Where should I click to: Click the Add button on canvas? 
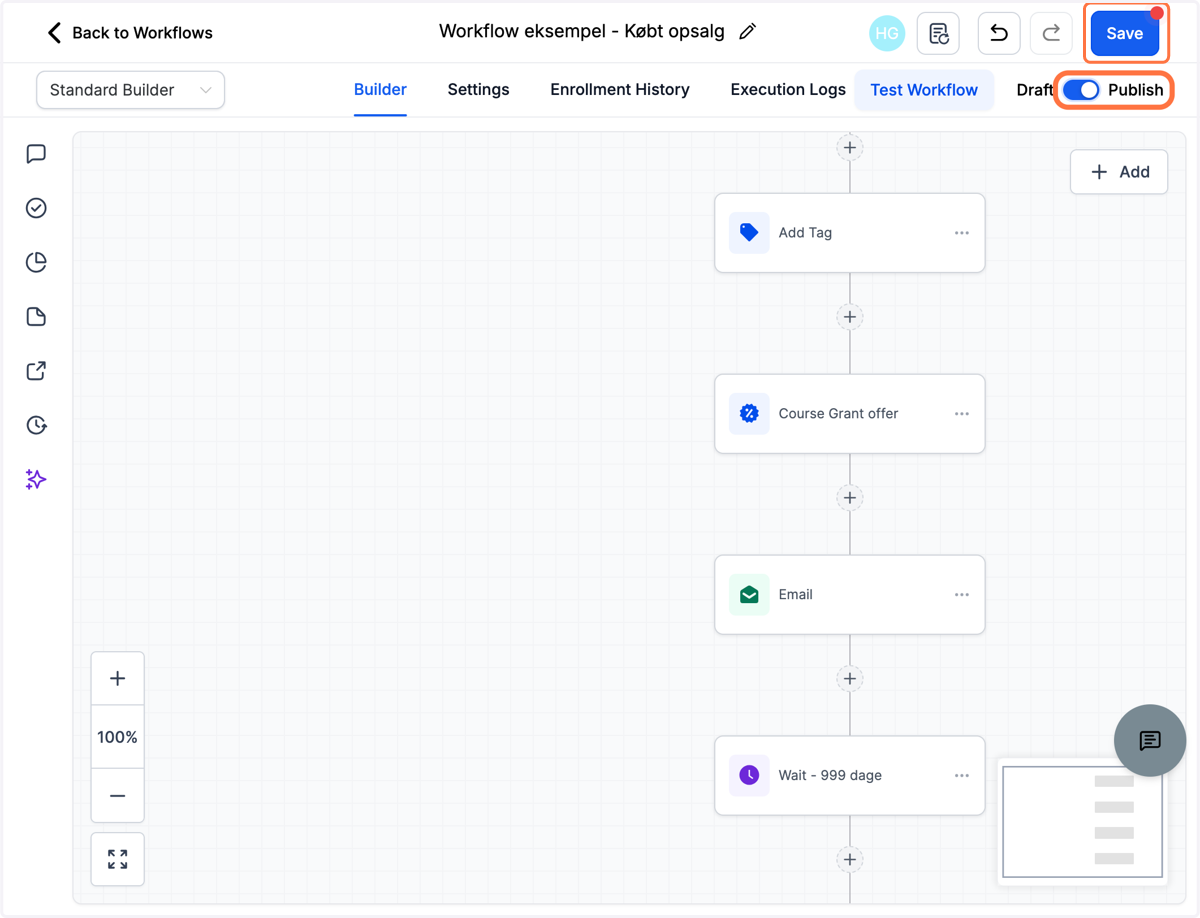[x=1119, y=172]
